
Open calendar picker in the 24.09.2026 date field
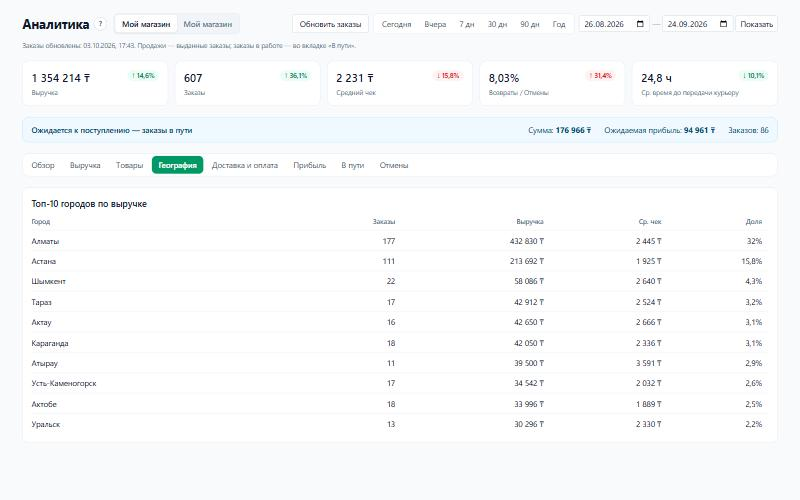coord(723,24)
